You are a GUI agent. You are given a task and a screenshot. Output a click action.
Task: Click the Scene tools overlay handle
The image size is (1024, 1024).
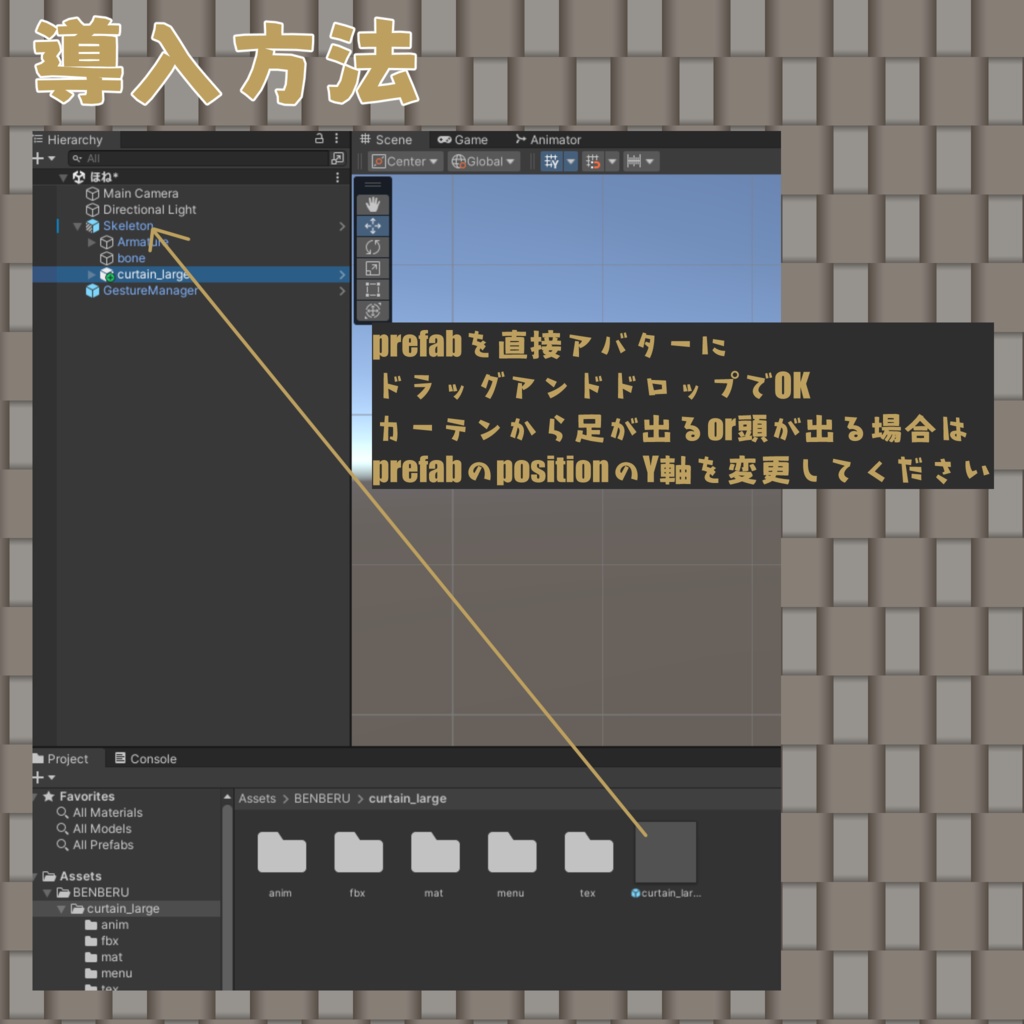pos(372,184)
